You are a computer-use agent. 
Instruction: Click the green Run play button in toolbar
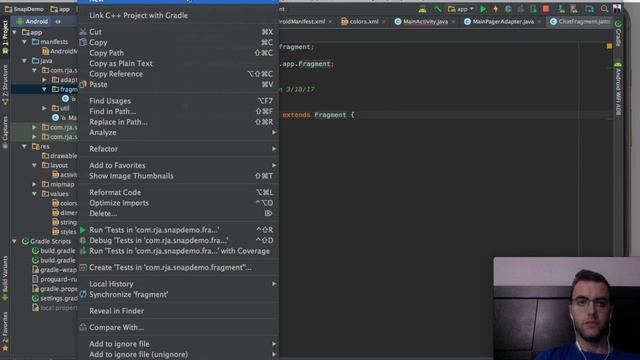coord(483,9)
